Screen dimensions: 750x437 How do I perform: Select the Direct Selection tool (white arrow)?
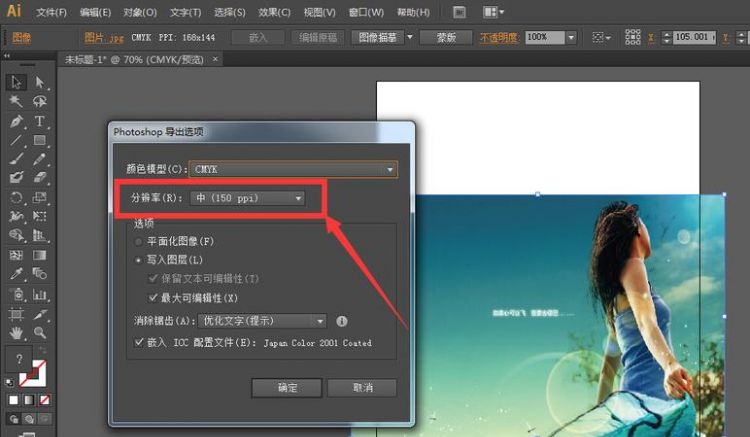tap(40, 82)
